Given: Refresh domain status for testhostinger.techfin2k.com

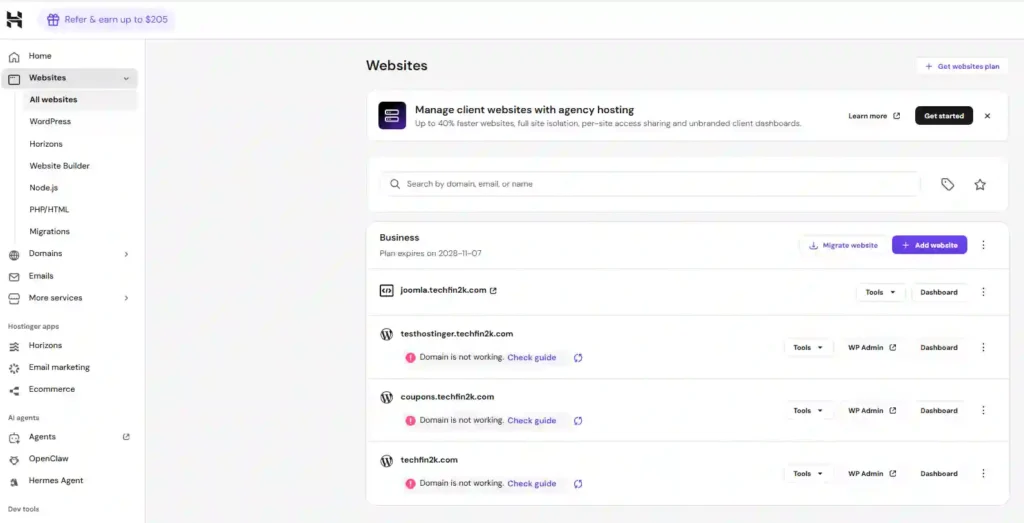Looking at the screenshot, I should (x=578, y=358).
